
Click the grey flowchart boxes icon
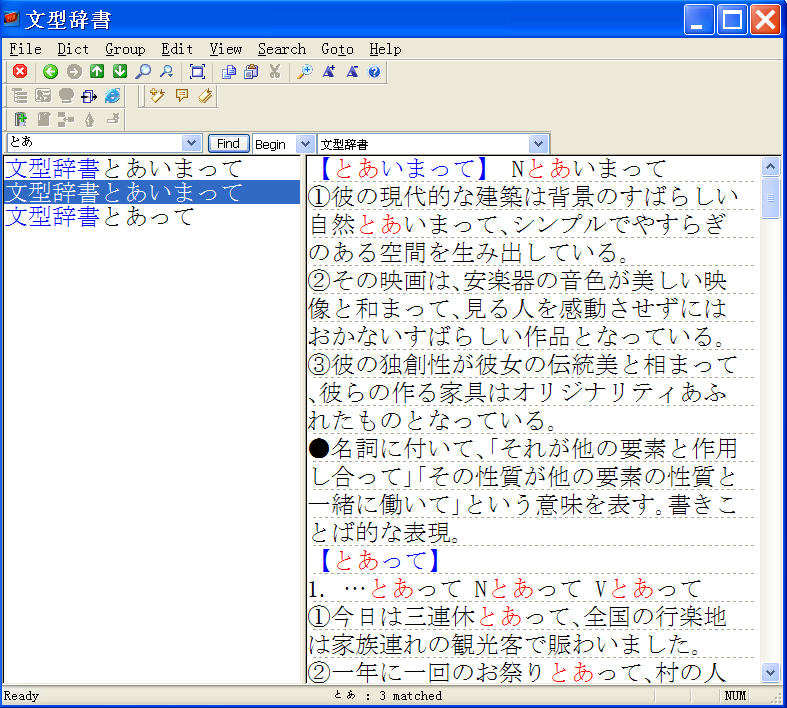pyautogui.click(x=66, y=119)
